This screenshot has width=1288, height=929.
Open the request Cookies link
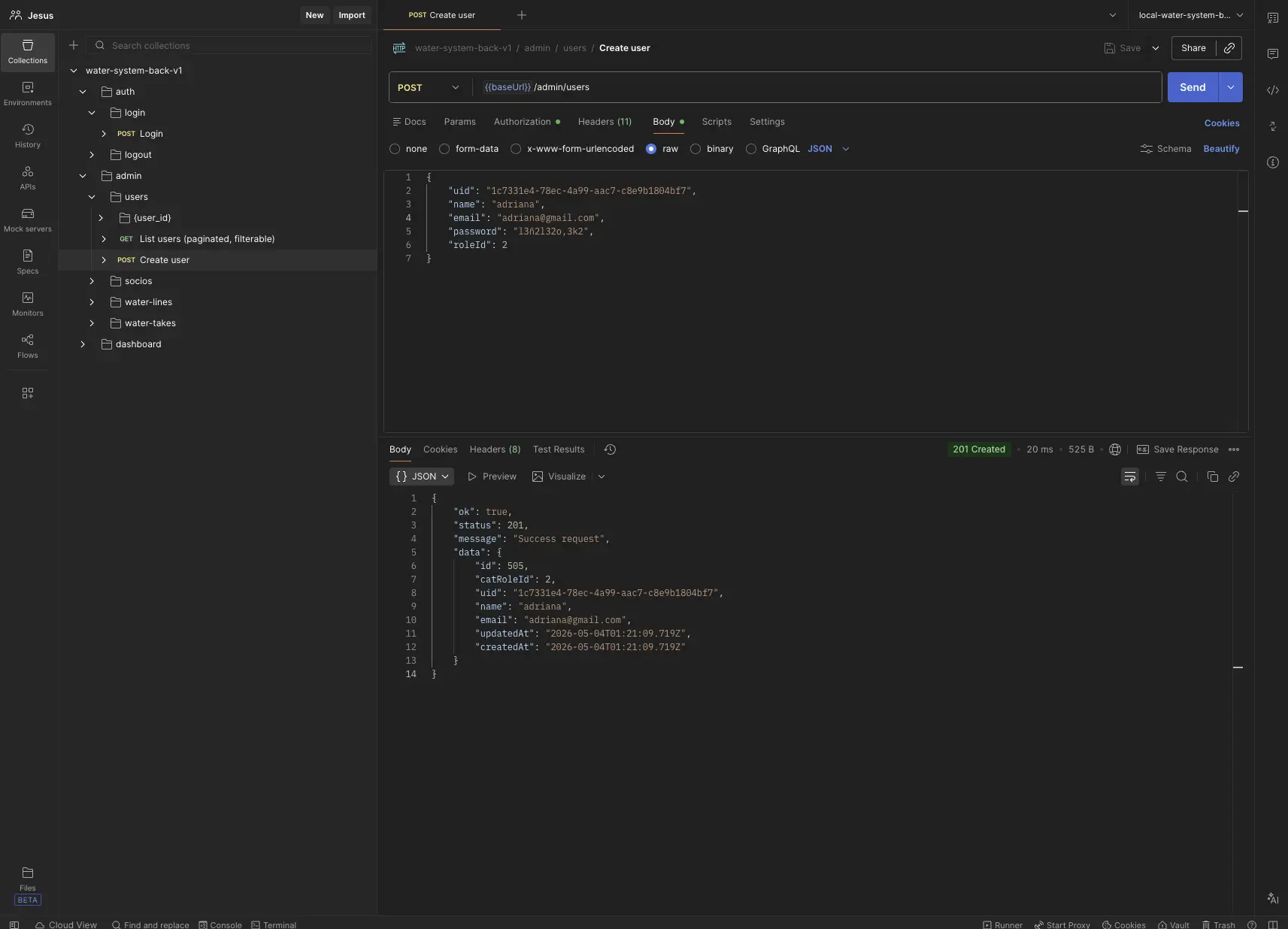(1222, 123)
